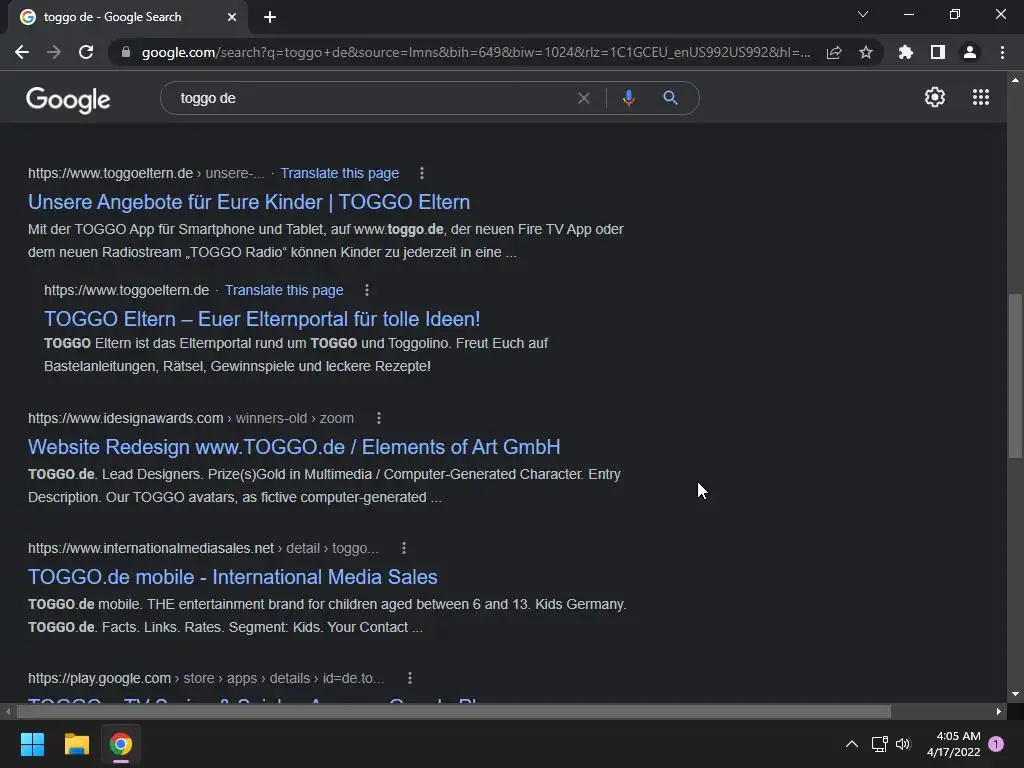Bookmark this tab with the star icon

[x=866, y=52]
